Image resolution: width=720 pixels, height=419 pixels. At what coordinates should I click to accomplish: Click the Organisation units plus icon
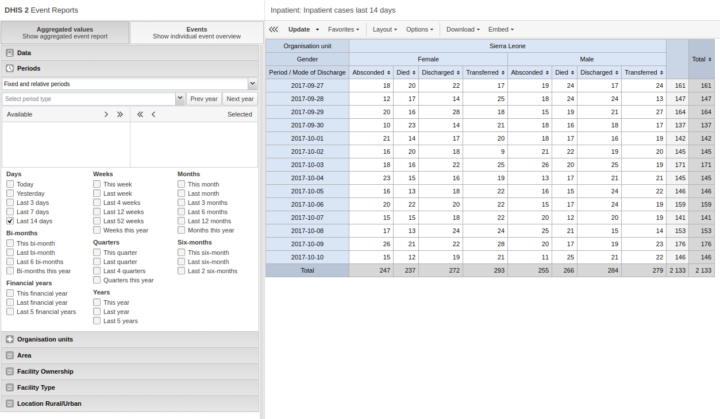(10, 340)
